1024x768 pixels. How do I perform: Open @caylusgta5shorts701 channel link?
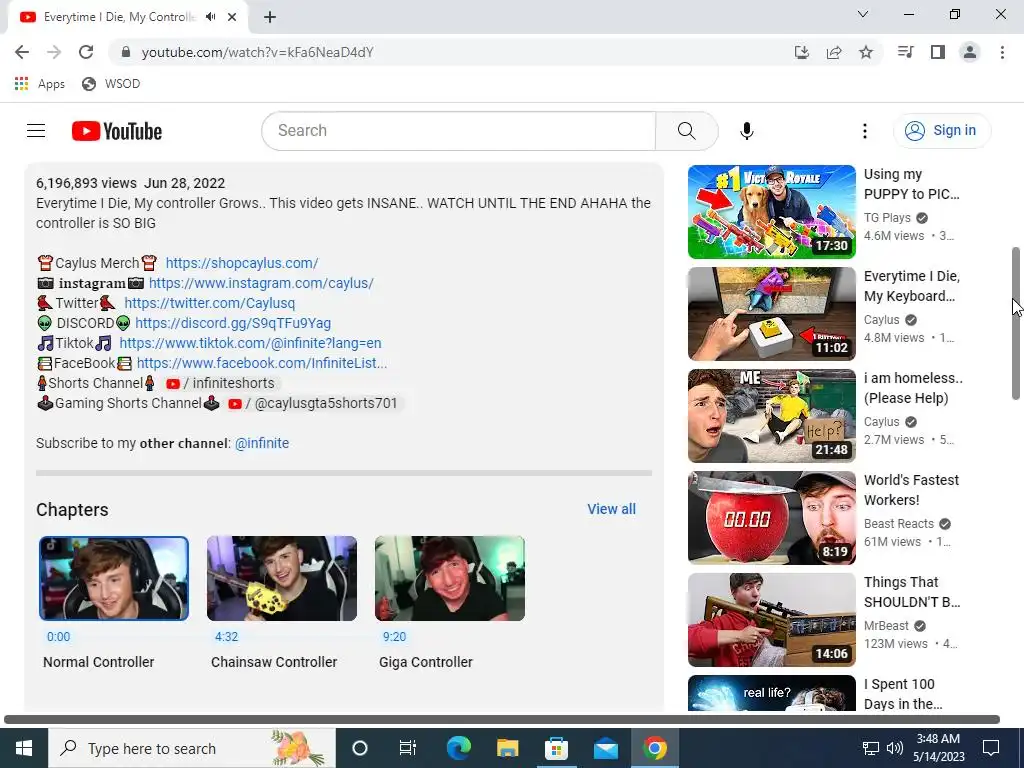pos(313,404)
